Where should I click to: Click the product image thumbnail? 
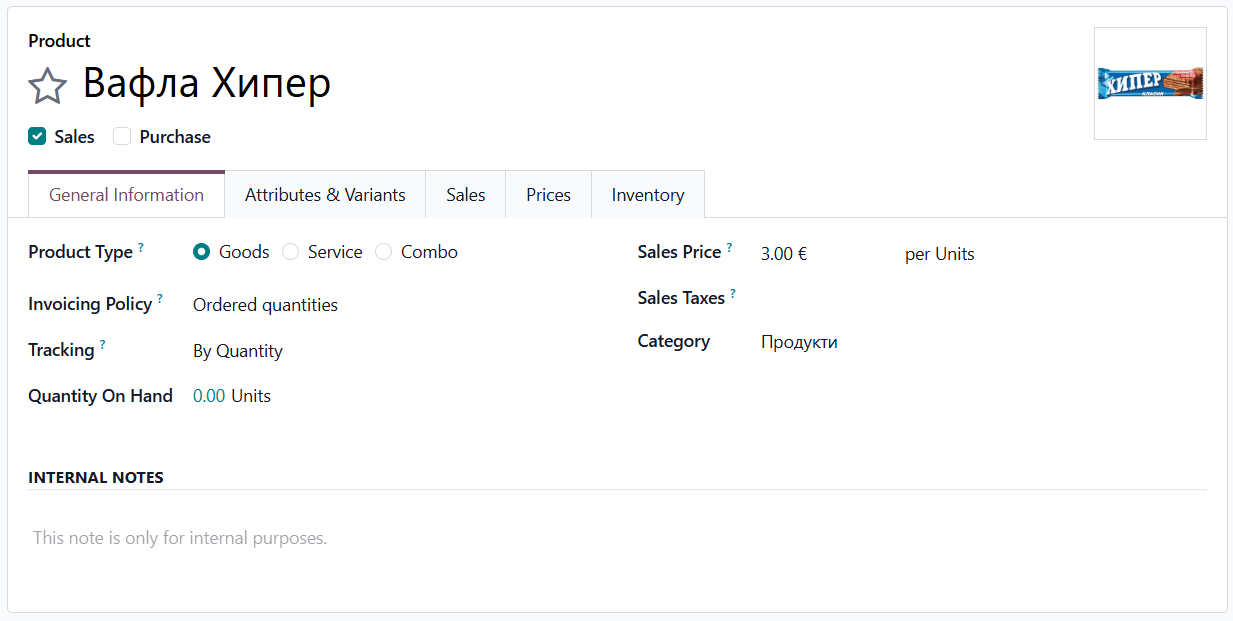point(1150,84)
